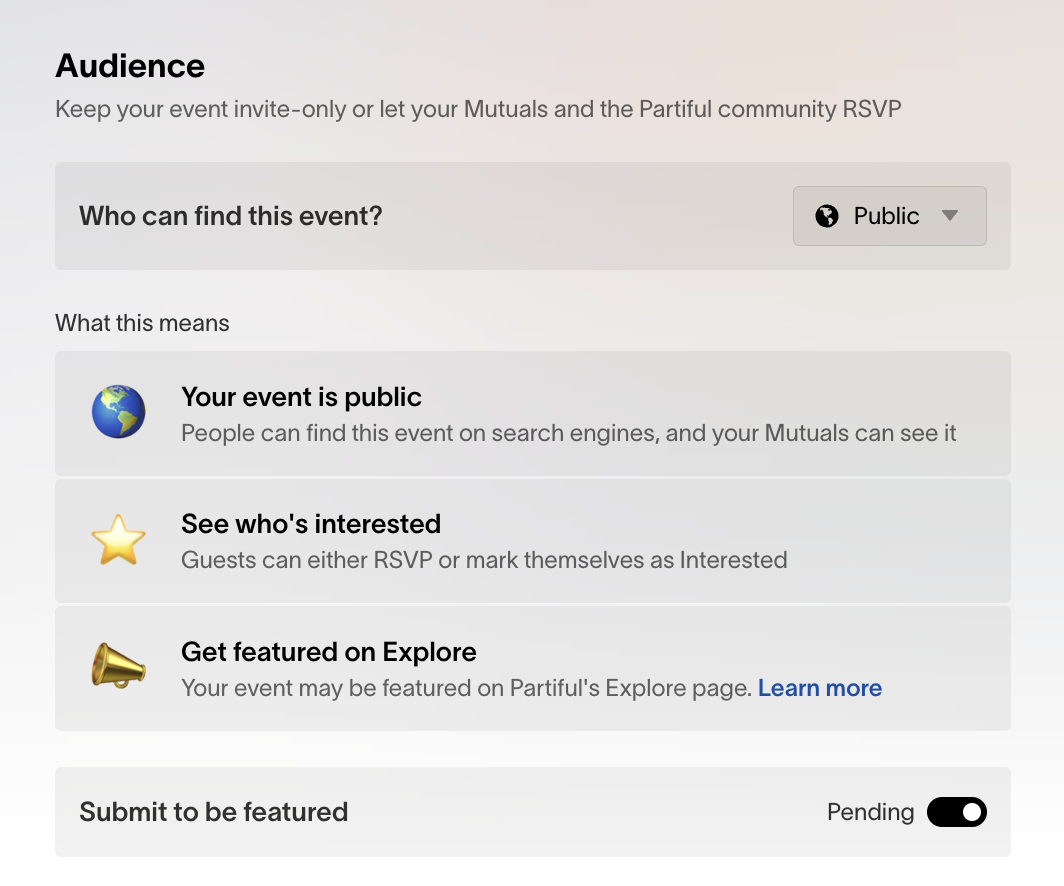The height and width of the screenshot is (886, 1064).
Task: Click the search engines description text
Action: coord(568,433)
